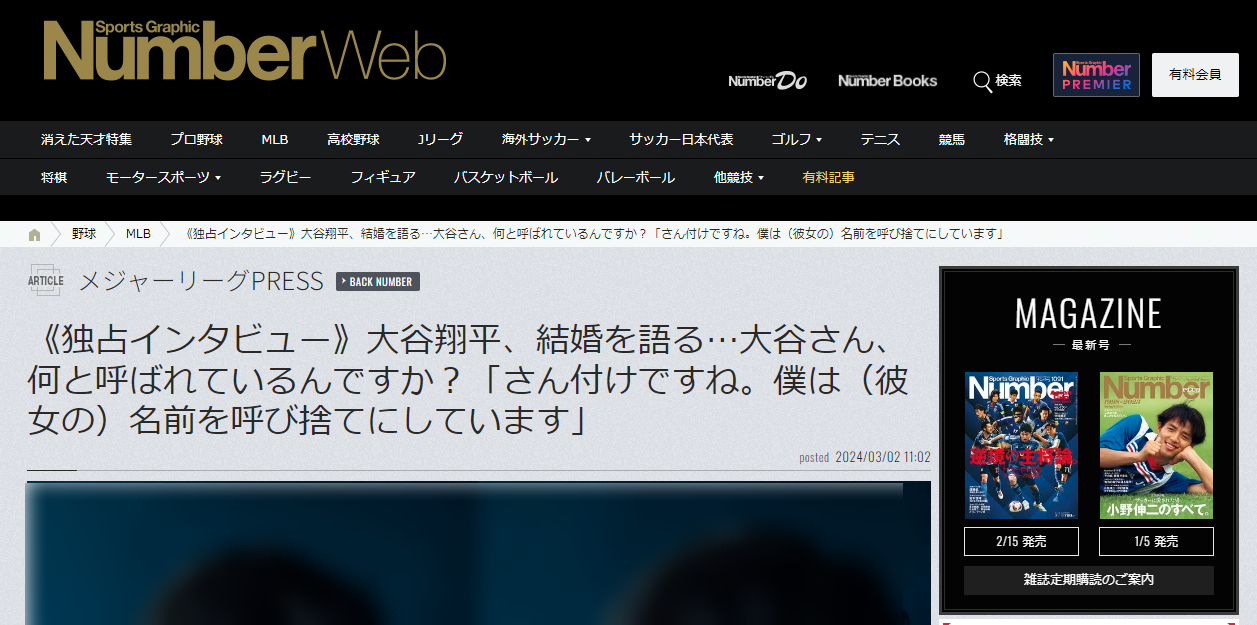The height and width of the screenshot is (625, 1257).
Task: Open the テニス menu item
Action: pyautogui.click(x=880, y=140)
